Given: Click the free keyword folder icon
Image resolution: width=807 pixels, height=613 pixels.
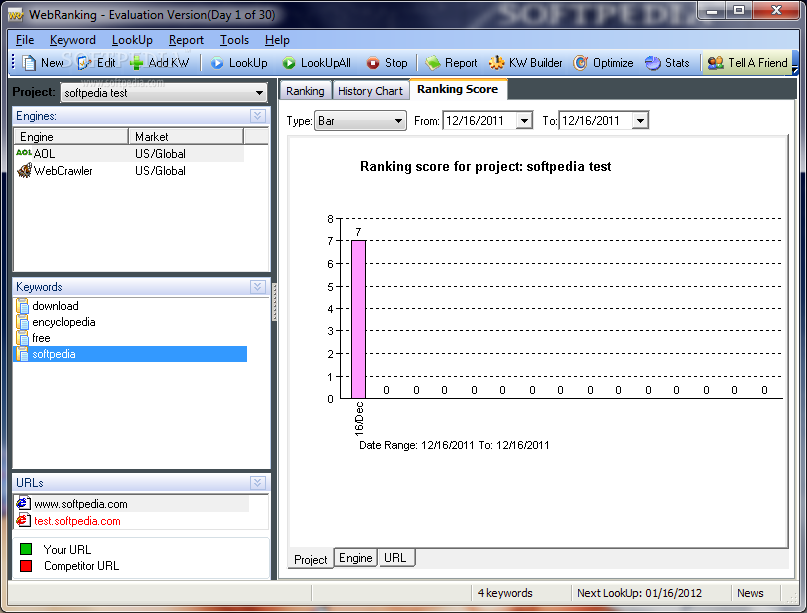Looking at the screenshot, I should pos(22,338).
